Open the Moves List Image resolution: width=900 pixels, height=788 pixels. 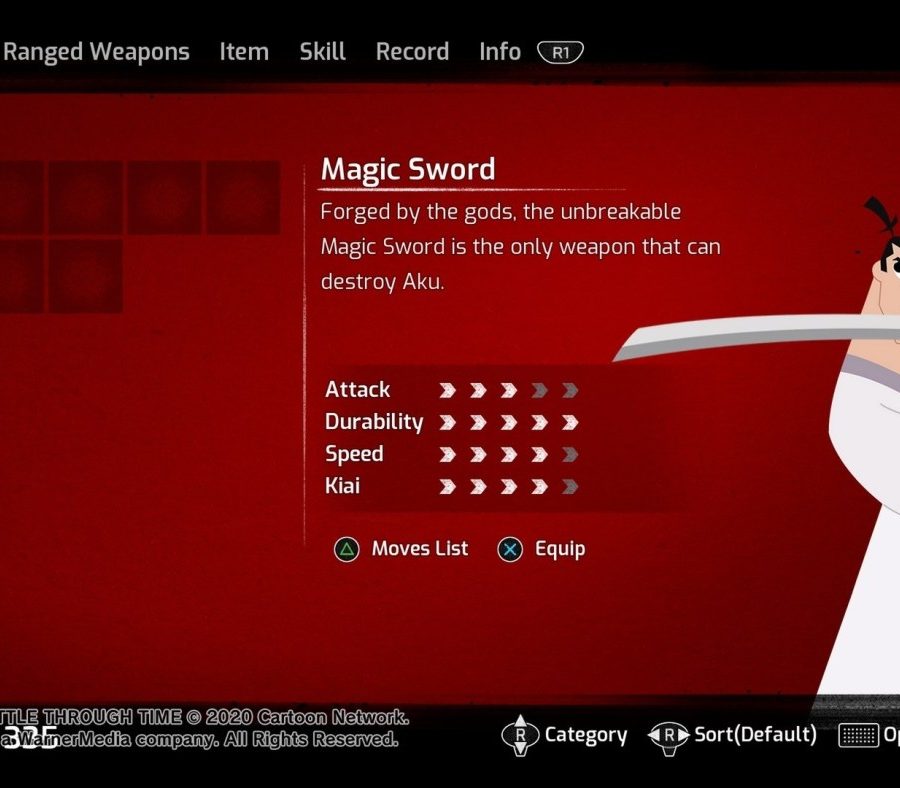[420, 548]
